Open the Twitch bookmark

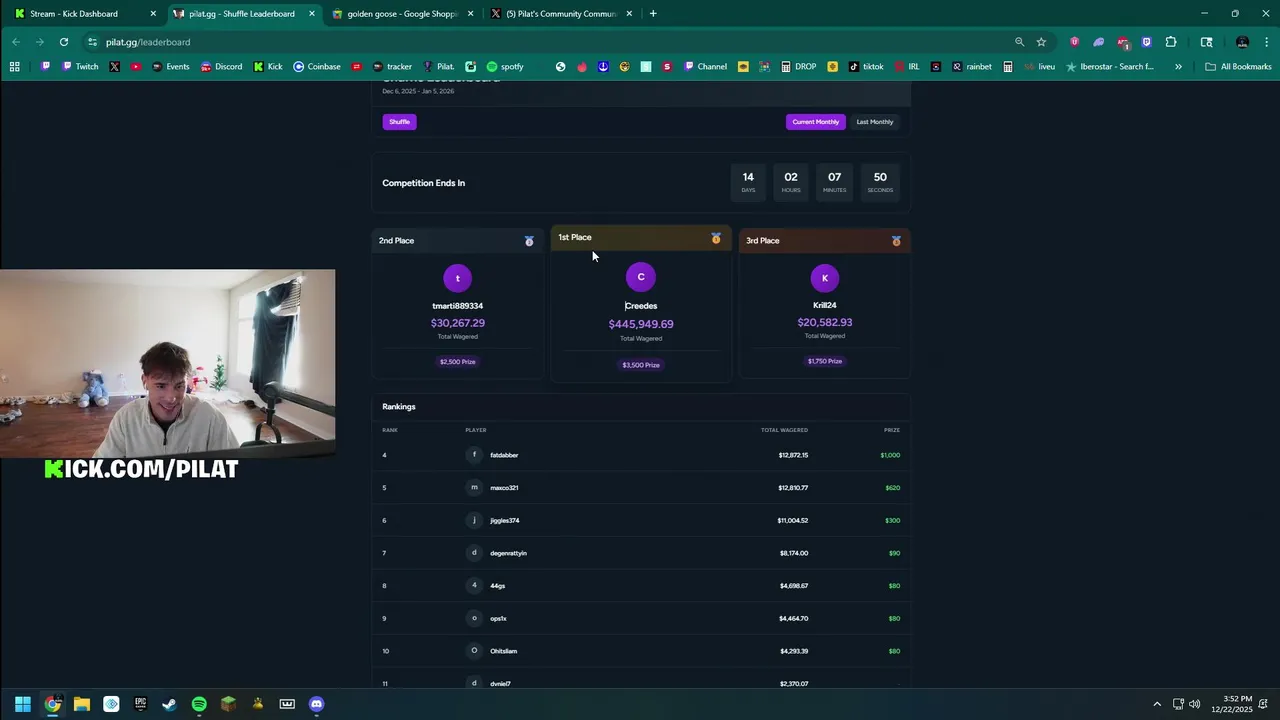click(x=80, y=67)
